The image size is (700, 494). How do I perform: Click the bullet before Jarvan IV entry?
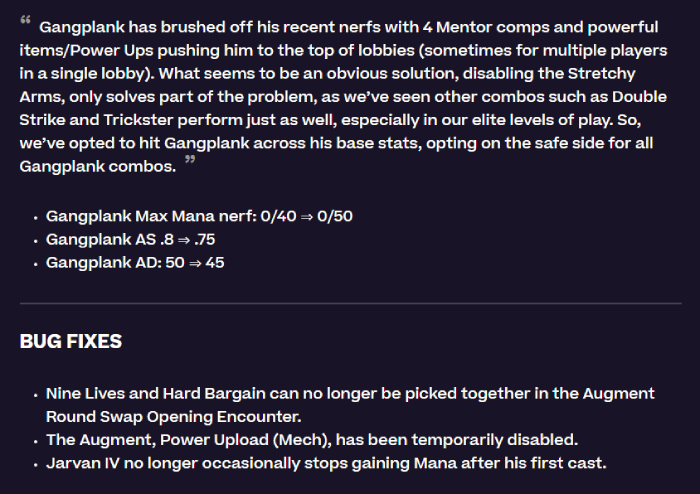36,465
